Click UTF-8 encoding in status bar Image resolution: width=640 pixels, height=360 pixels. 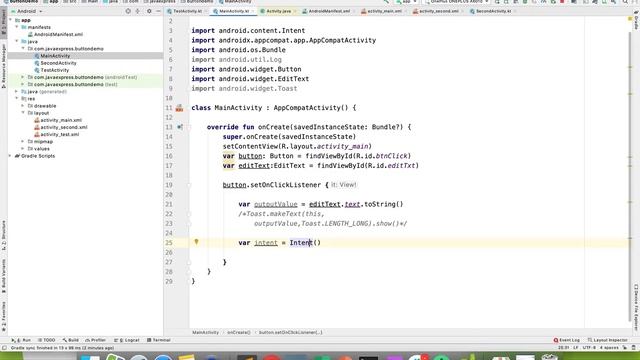click(589, 348)
